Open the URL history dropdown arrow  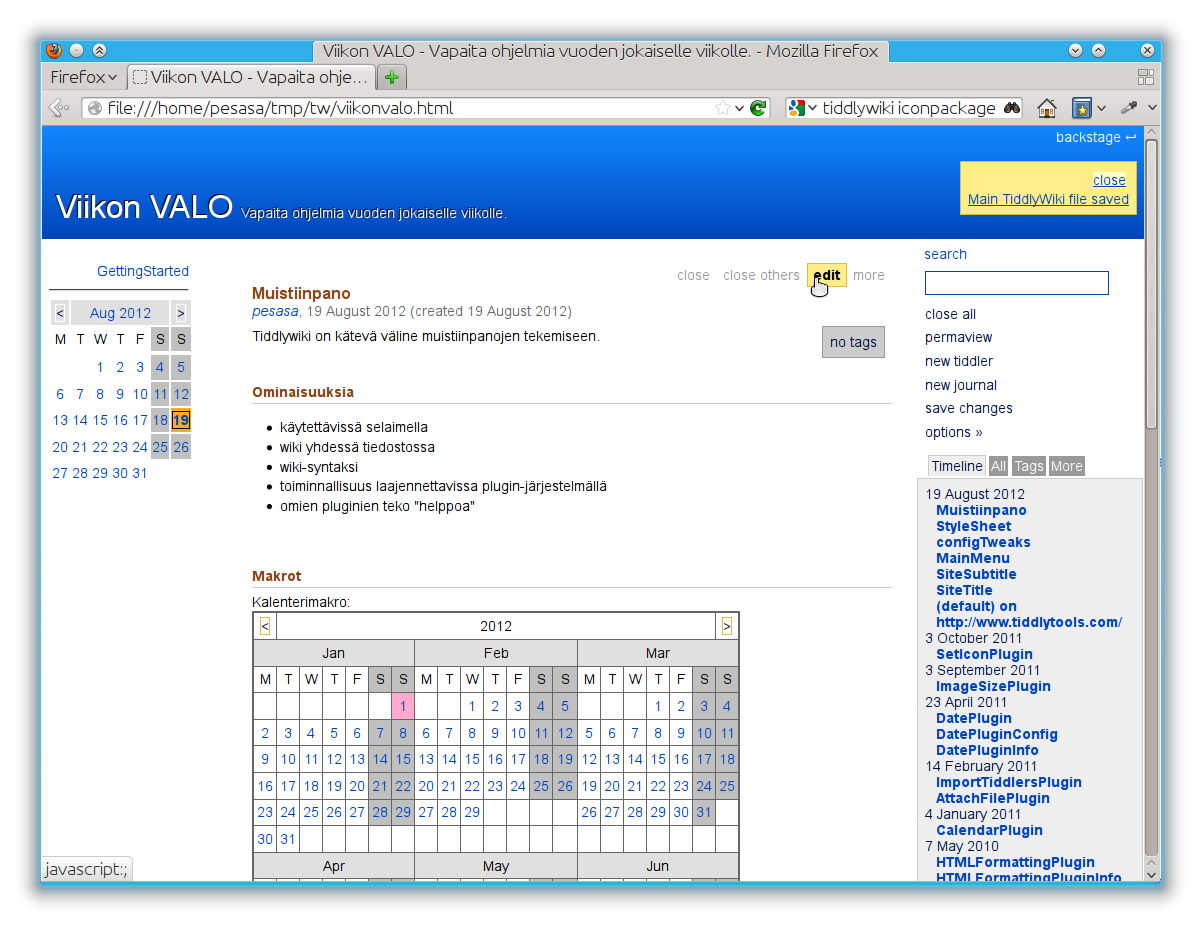(740, 108)
